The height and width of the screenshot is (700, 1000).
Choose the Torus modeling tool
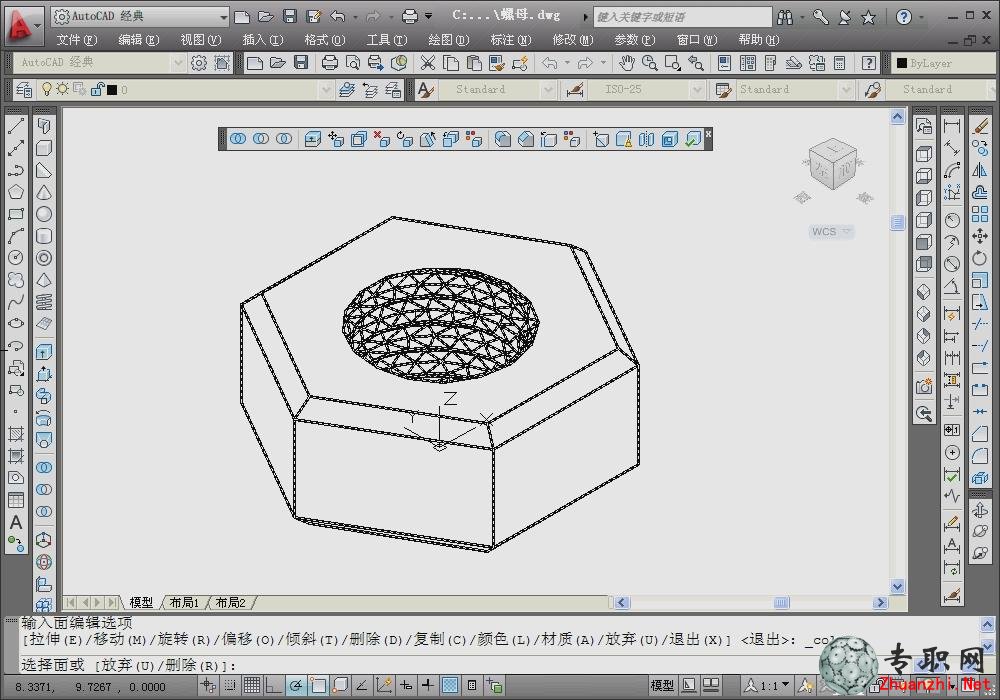click(44, 258)
